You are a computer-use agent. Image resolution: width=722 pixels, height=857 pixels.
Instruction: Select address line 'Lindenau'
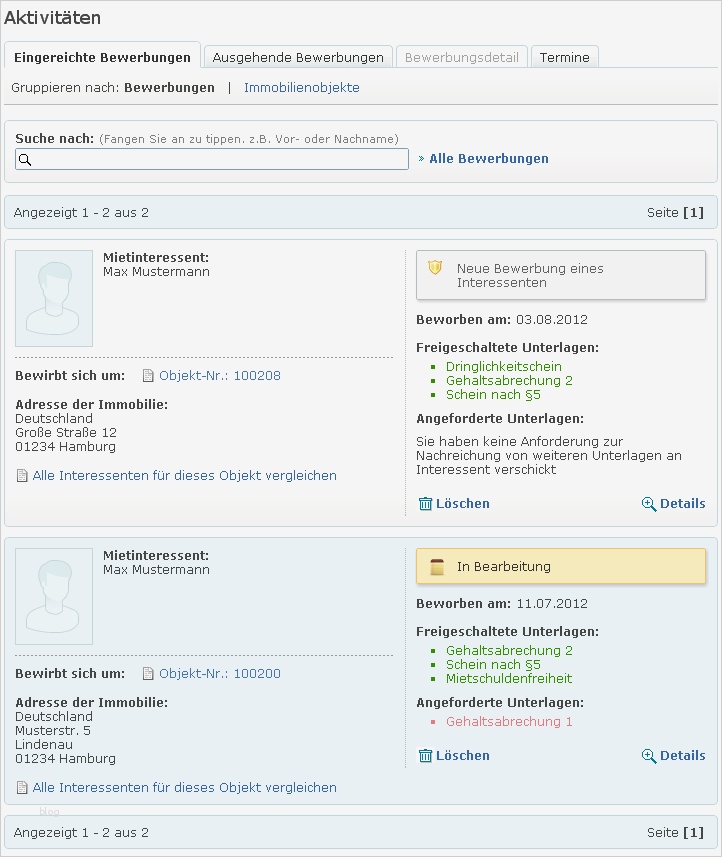coord(44,744)
